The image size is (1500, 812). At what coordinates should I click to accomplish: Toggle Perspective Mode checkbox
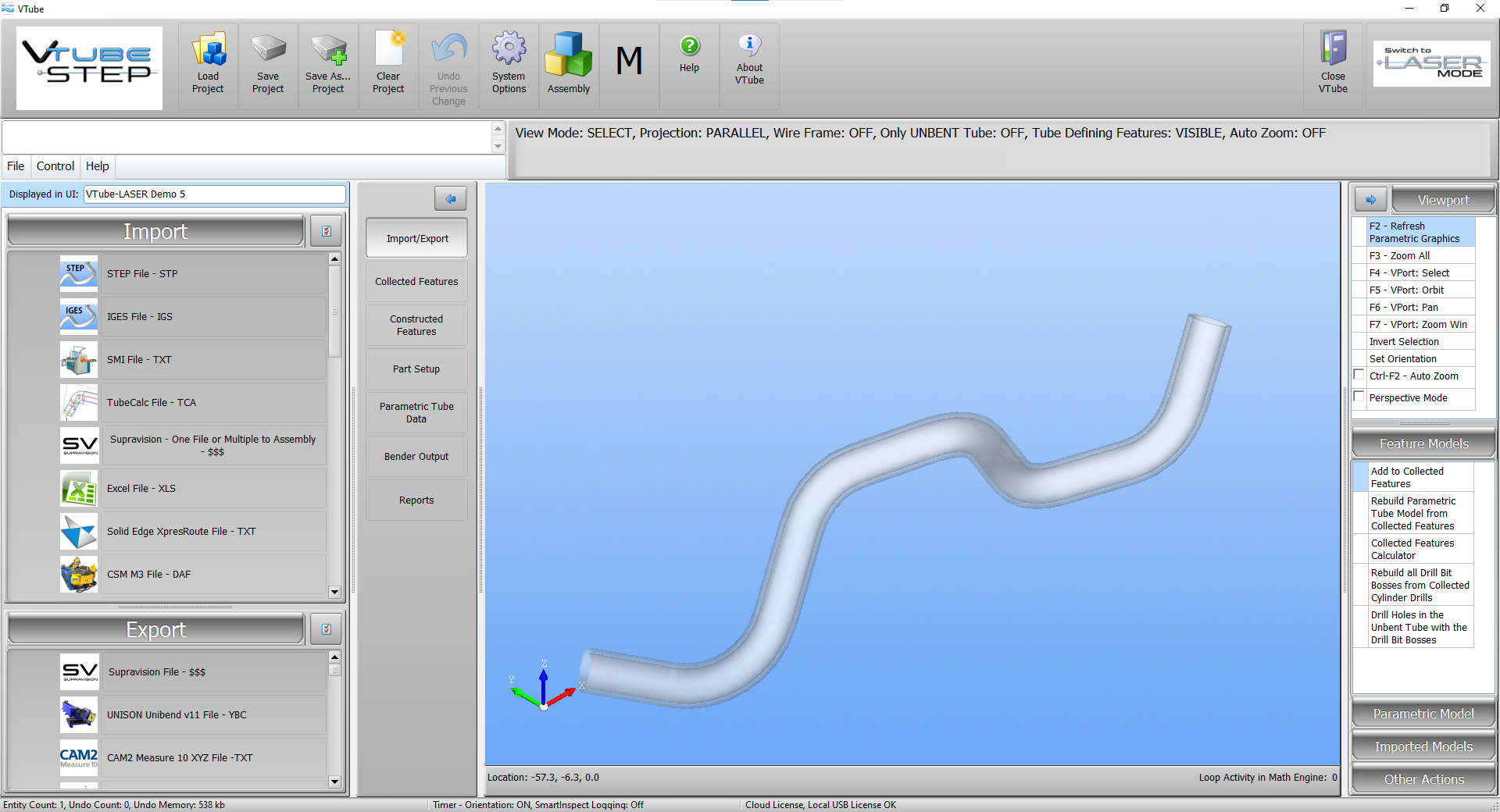[x=1359, y=397]
